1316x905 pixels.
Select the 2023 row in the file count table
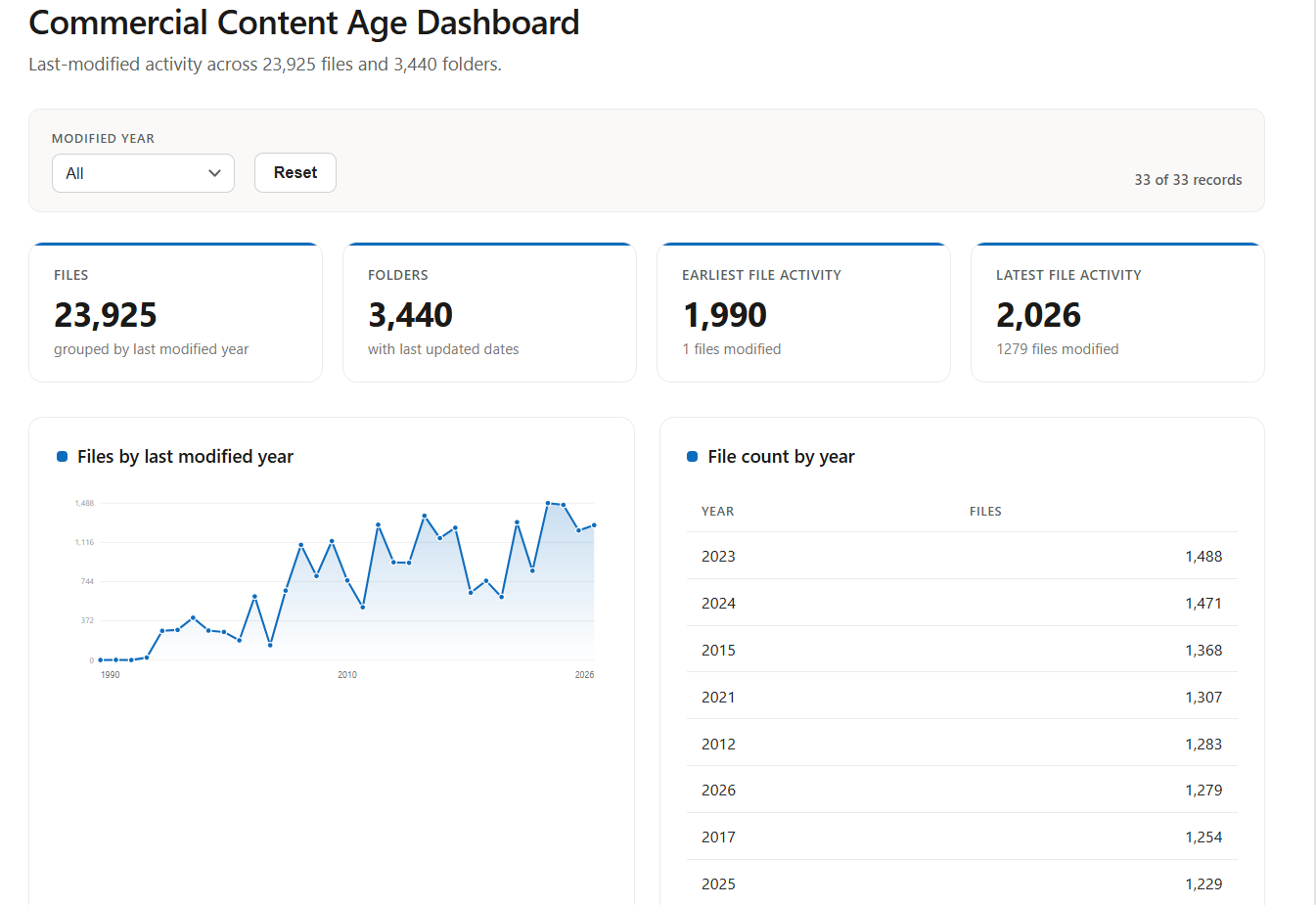[962, 556]
